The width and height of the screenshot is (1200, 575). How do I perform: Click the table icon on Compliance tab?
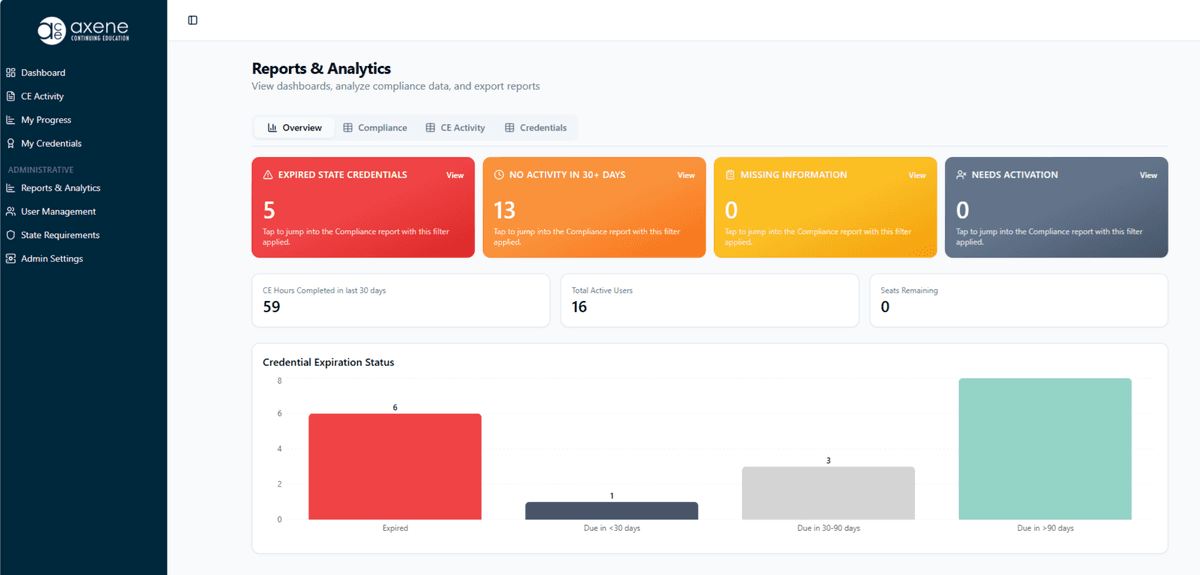pyautogui.click(x=348, y=128)
